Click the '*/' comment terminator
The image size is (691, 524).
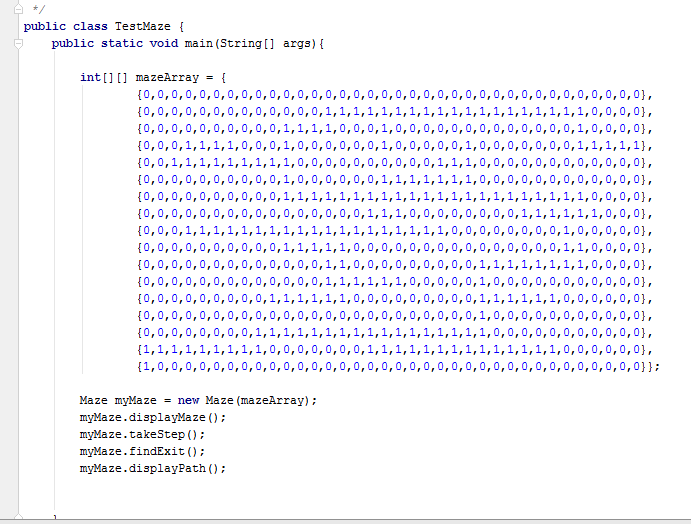(x=38, y=8)
